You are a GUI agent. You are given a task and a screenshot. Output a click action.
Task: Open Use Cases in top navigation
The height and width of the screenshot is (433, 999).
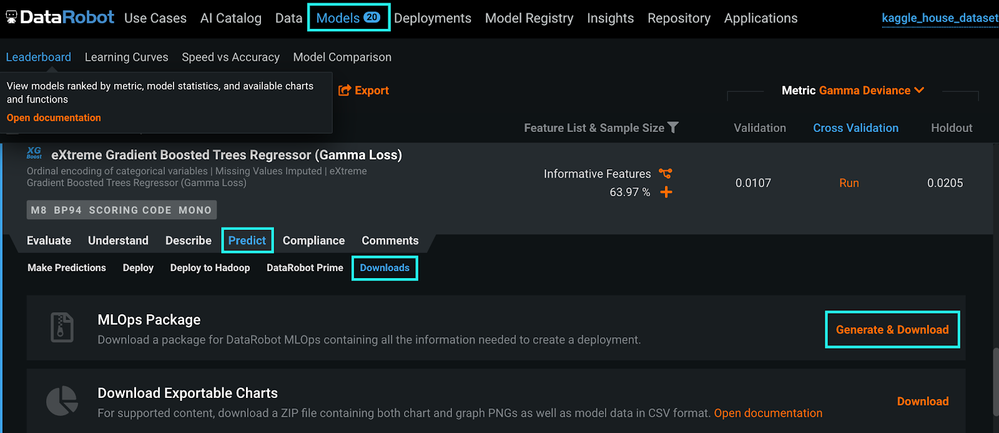(x=155, y=18)
